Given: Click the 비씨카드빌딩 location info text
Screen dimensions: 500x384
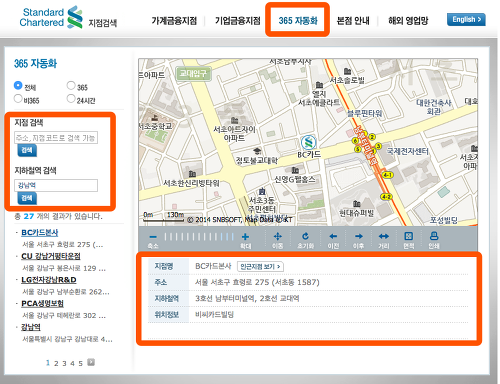Looking at the screenshot, I should click(214, 314).
